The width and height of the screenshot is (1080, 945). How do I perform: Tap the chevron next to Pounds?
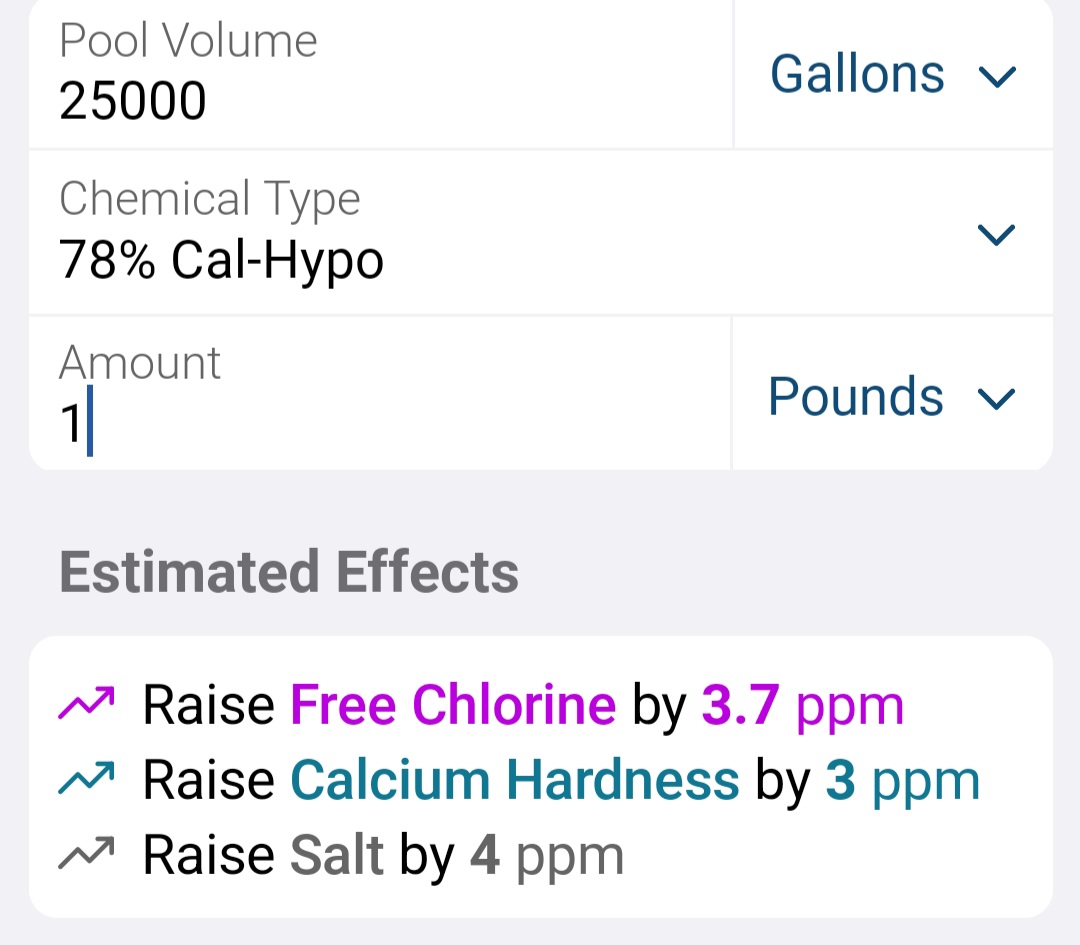[997, 399]
